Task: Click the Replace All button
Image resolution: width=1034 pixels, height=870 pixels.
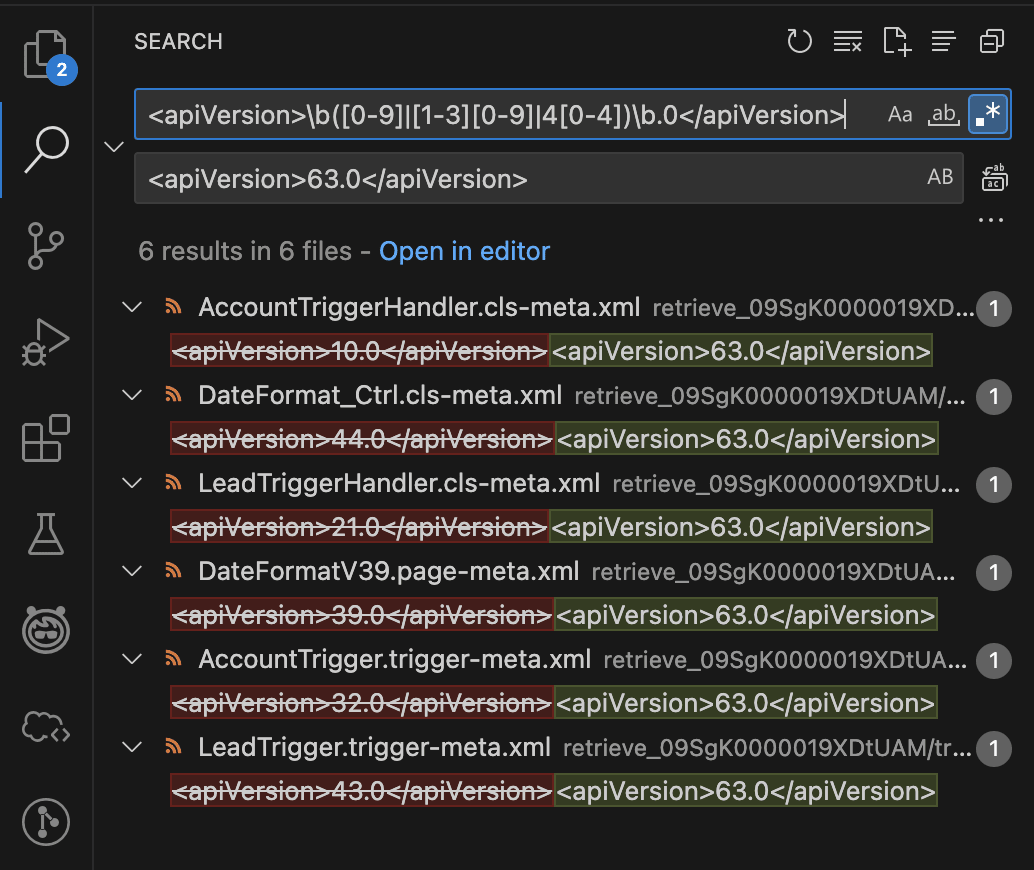Action: [x=993, y=178]
